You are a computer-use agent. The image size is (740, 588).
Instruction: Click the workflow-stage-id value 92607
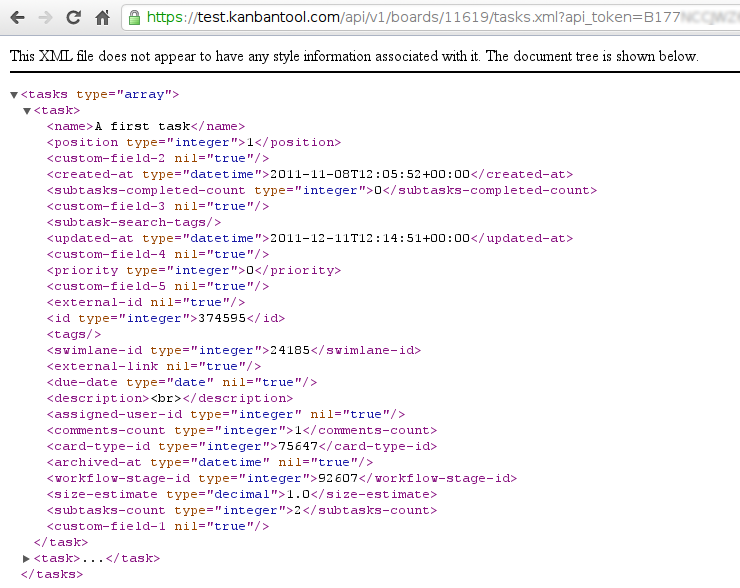(x=338, y=479)
